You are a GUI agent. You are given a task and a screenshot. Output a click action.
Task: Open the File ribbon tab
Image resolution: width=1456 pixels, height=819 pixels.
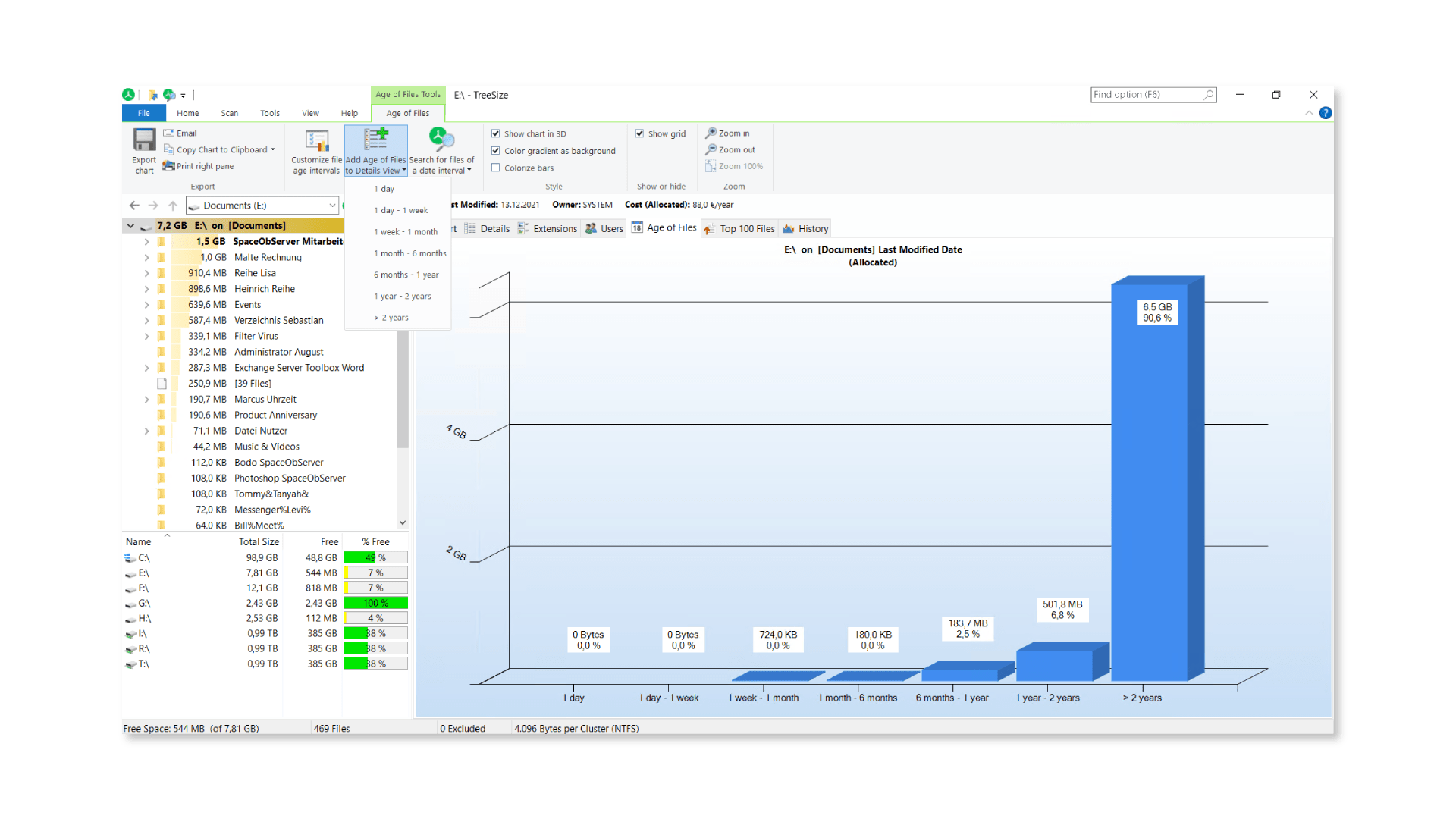[x=143, y=114]
